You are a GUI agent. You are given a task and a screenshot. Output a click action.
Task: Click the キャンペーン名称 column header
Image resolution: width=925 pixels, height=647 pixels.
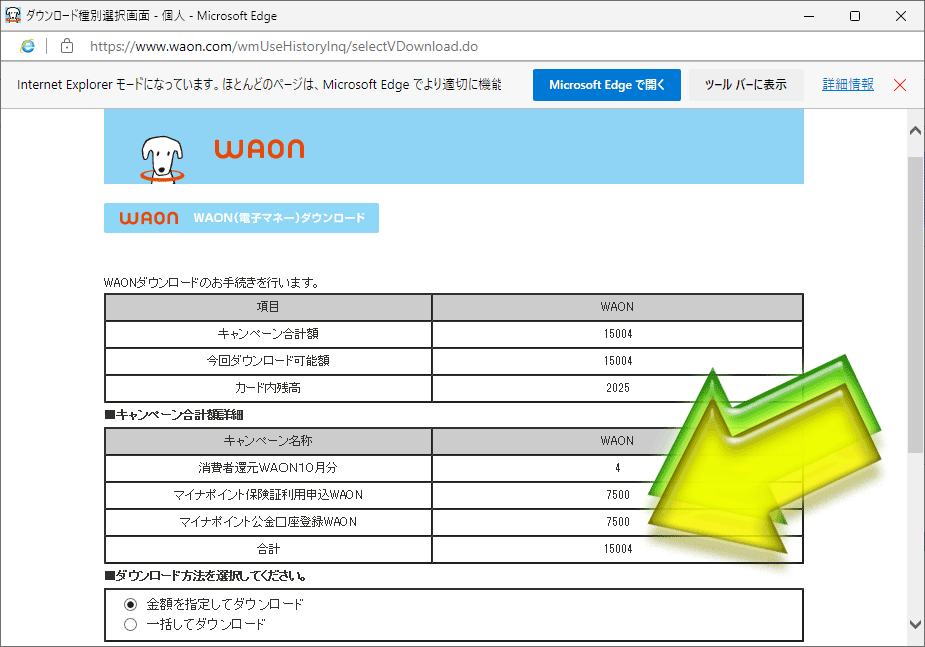point(268,441)
